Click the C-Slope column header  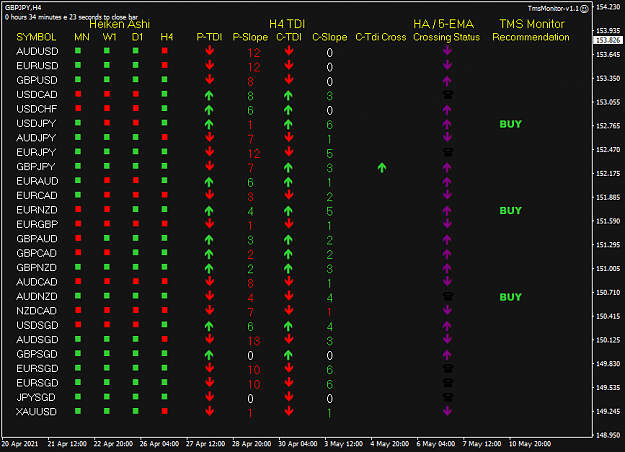pyautogui.click(x=330, y=37)
